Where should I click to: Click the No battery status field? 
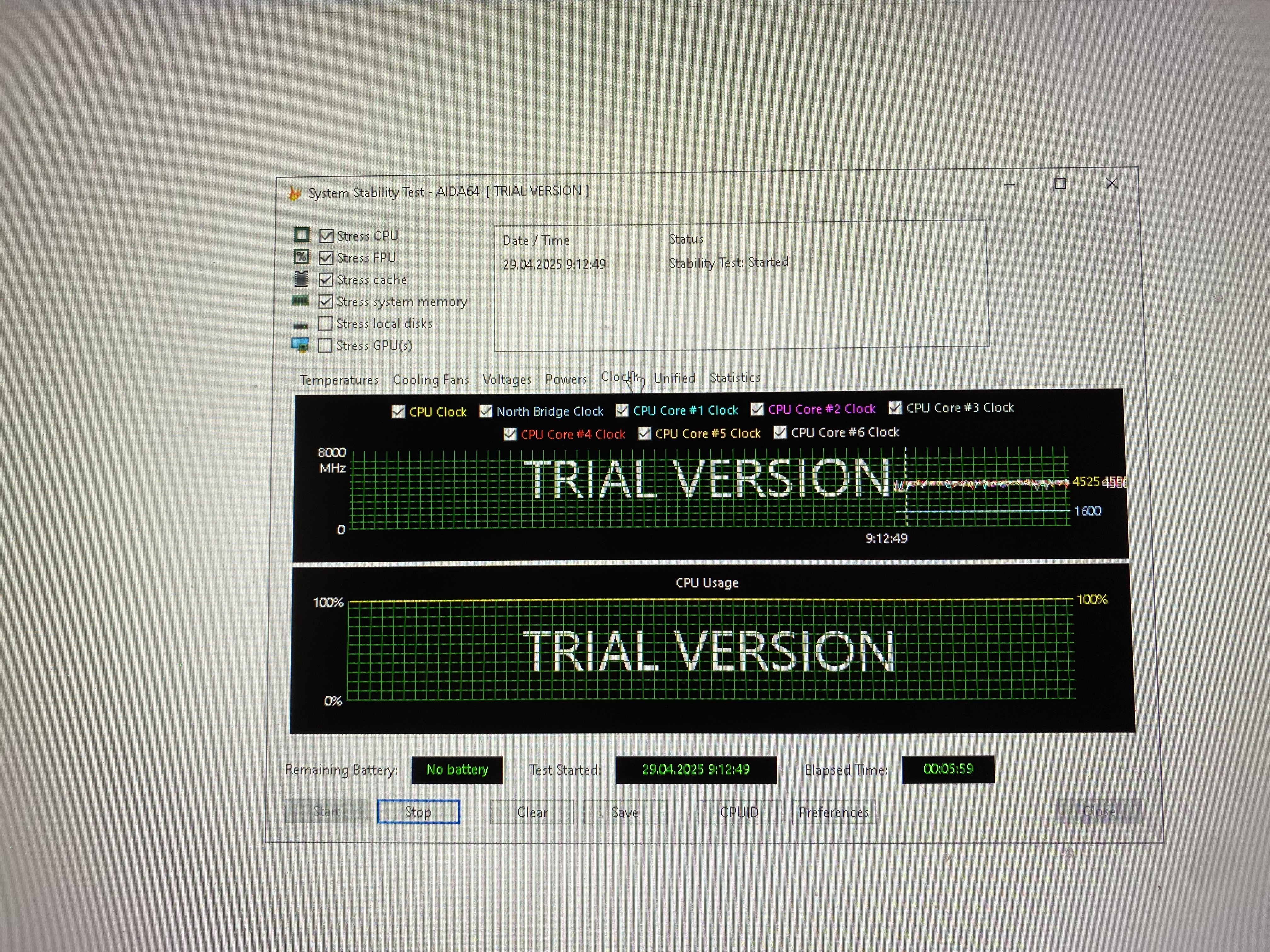pyautogui.click(x=457, y=769)
